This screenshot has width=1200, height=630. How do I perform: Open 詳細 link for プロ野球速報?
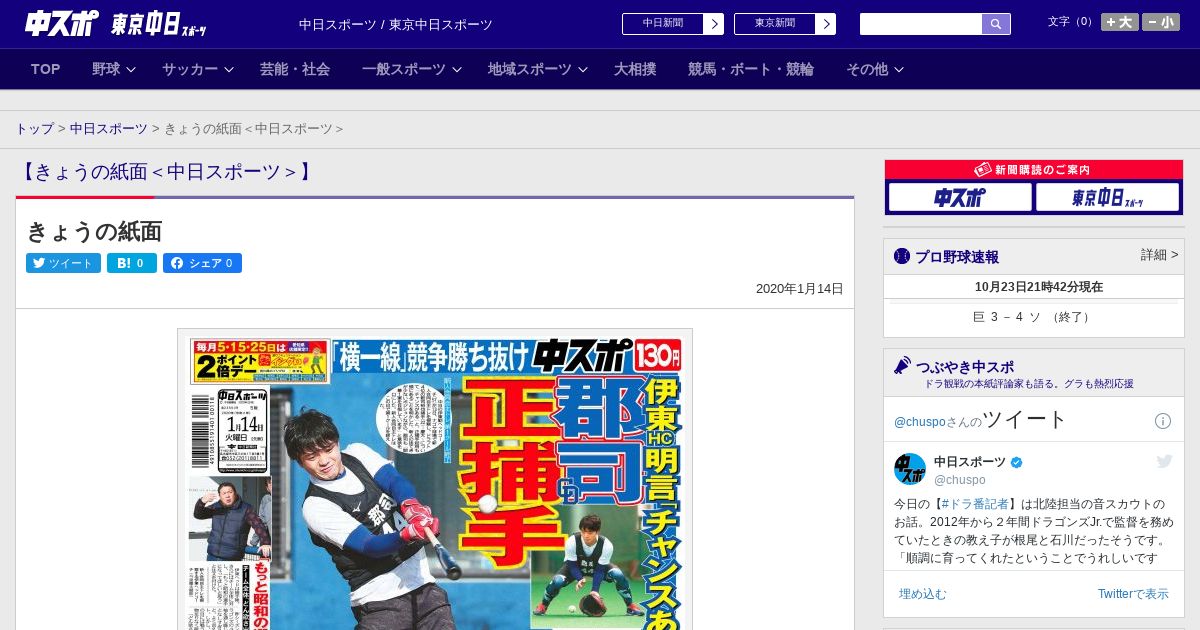(1159, 255)
